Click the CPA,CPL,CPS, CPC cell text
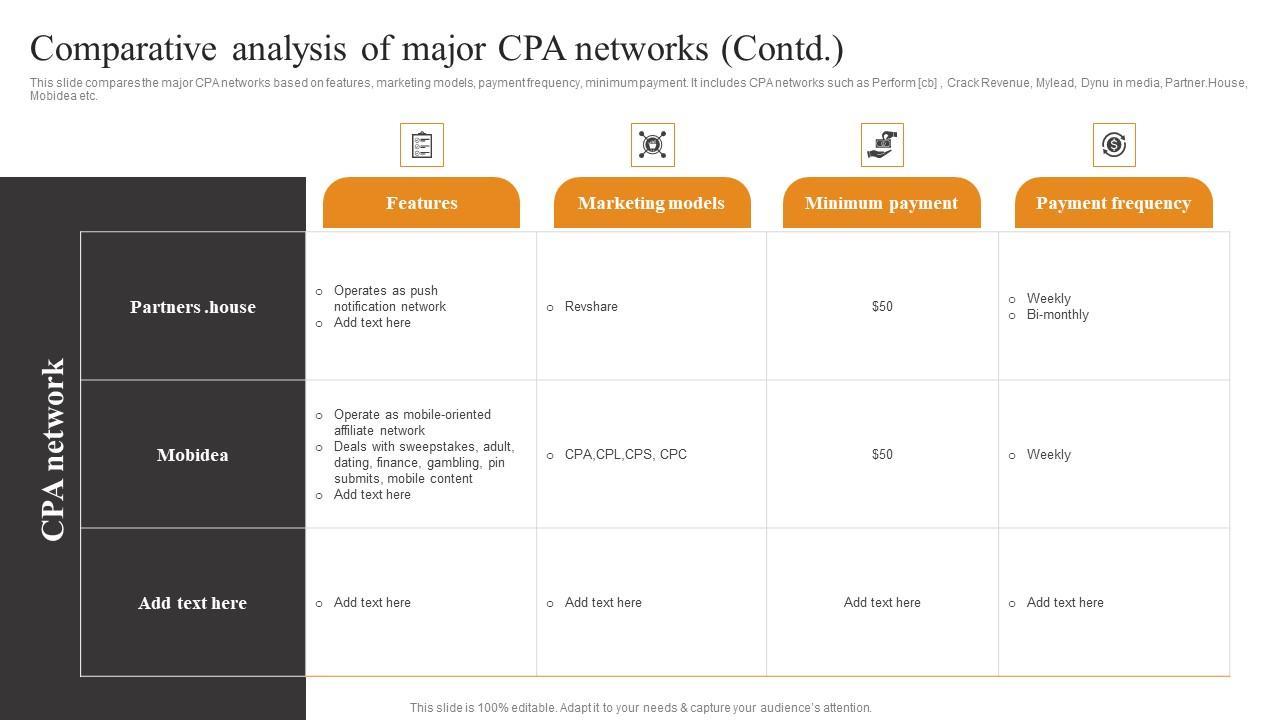Viewport: 1280px width, 720px height. coord(625,455)
